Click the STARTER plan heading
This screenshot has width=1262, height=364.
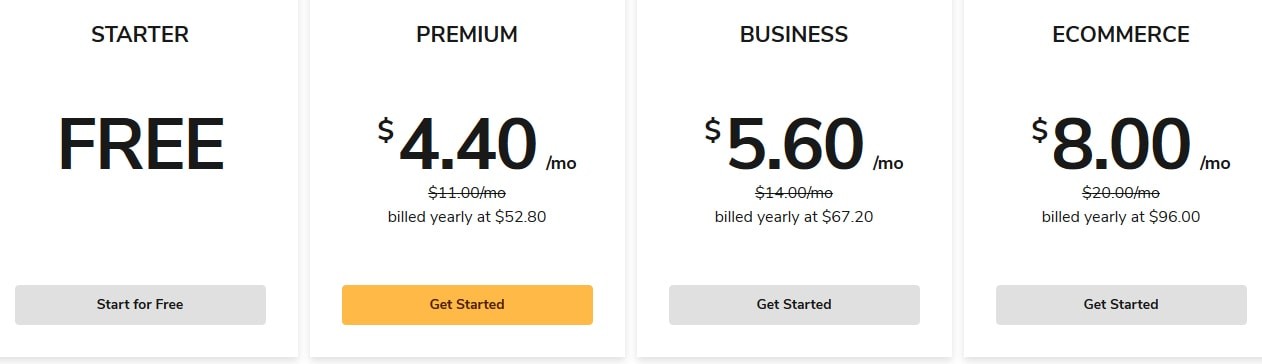coord(140,35)
